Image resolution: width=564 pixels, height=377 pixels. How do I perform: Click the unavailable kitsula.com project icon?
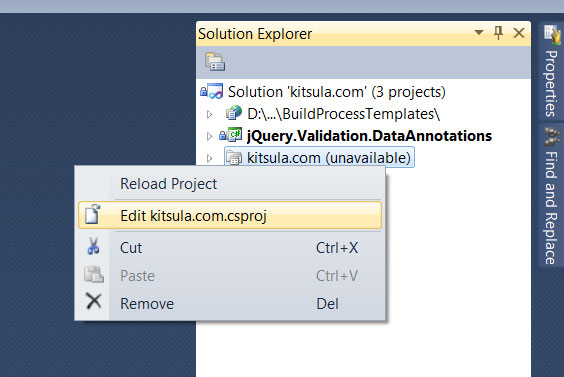click(233, 158)
